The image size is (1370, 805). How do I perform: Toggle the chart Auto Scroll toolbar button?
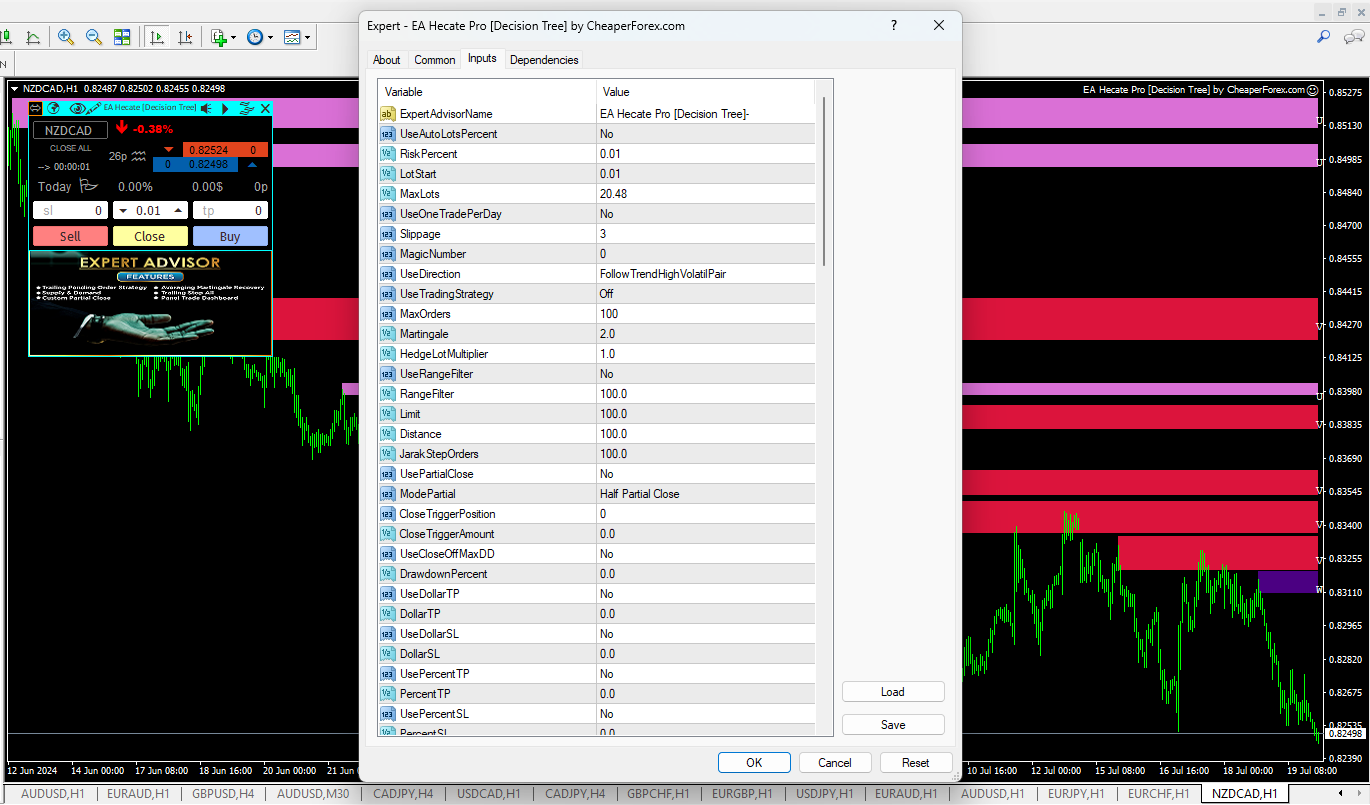tap(157, 37)
